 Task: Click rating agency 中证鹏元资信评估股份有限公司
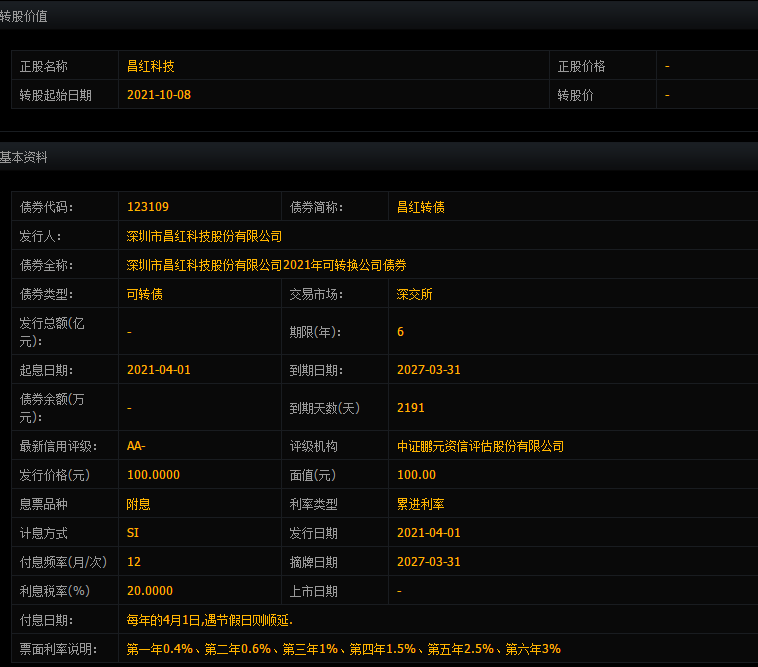point(481,446)
